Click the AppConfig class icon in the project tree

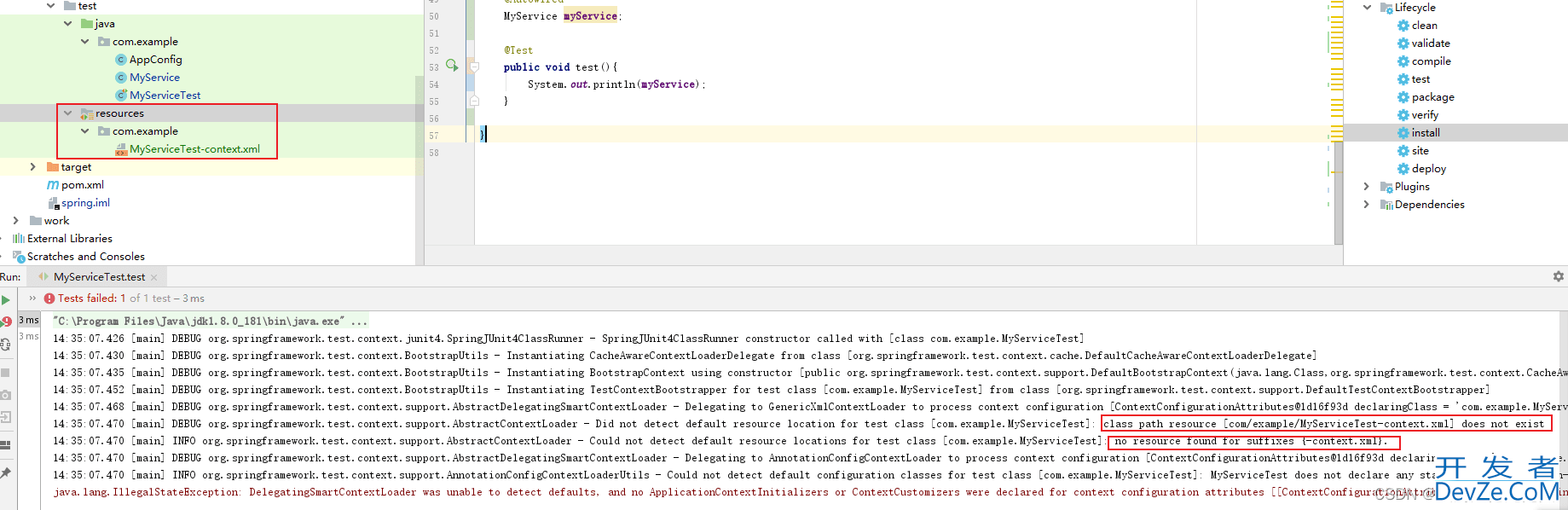point(121,60)
